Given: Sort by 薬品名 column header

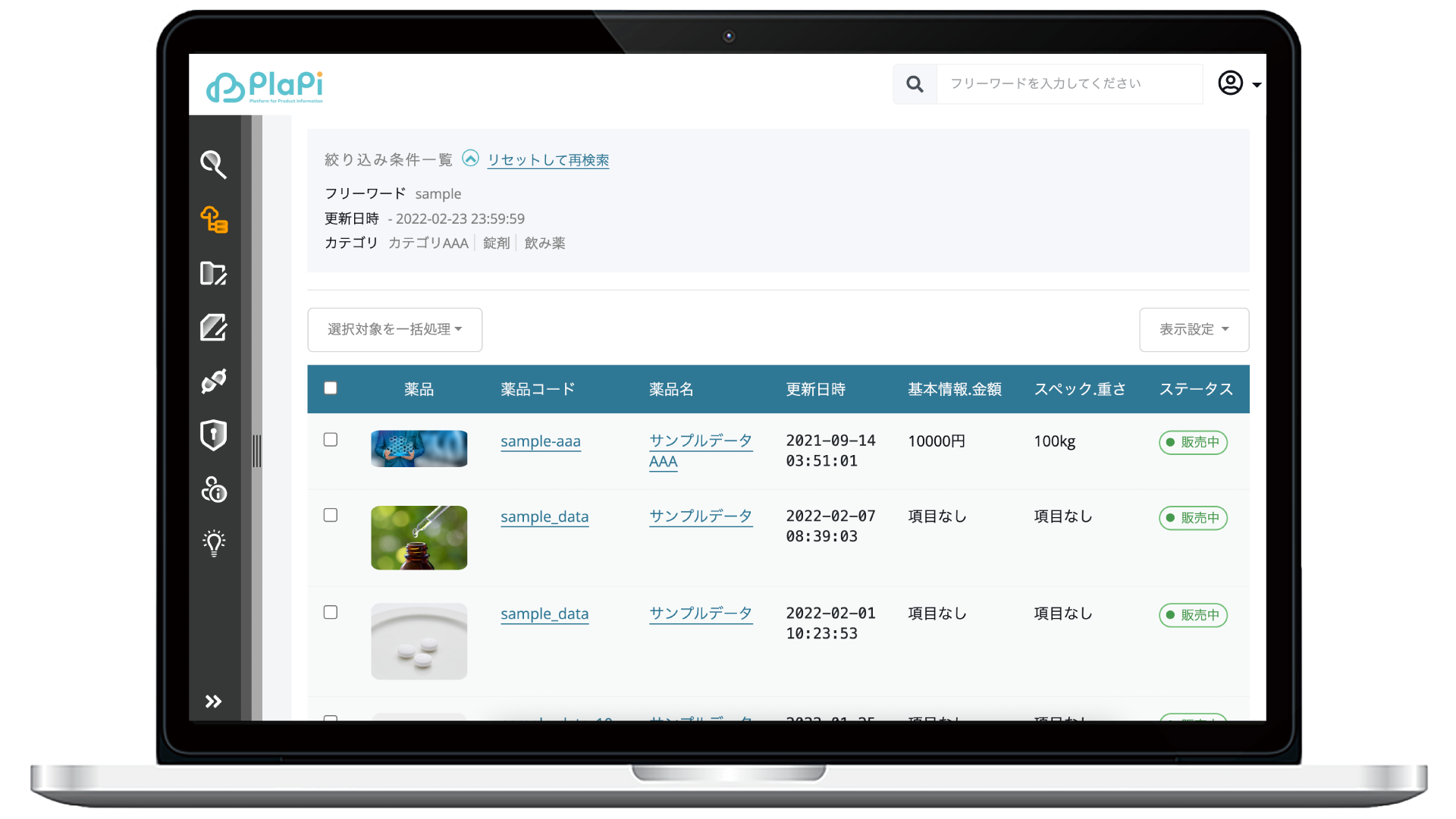Looking at the screenshot, I should (x=671, y=390).
